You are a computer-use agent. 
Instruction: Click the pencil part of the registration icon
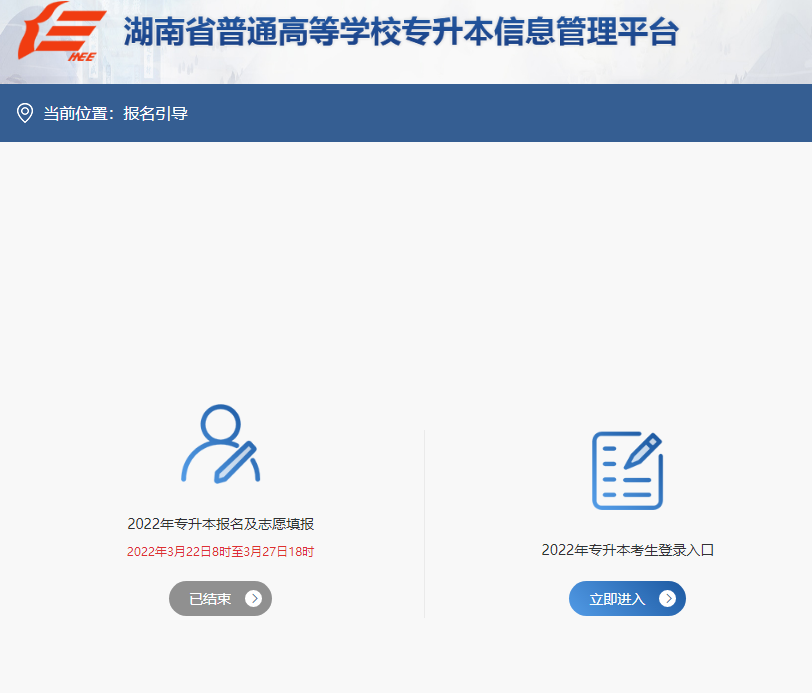(238, 459)
